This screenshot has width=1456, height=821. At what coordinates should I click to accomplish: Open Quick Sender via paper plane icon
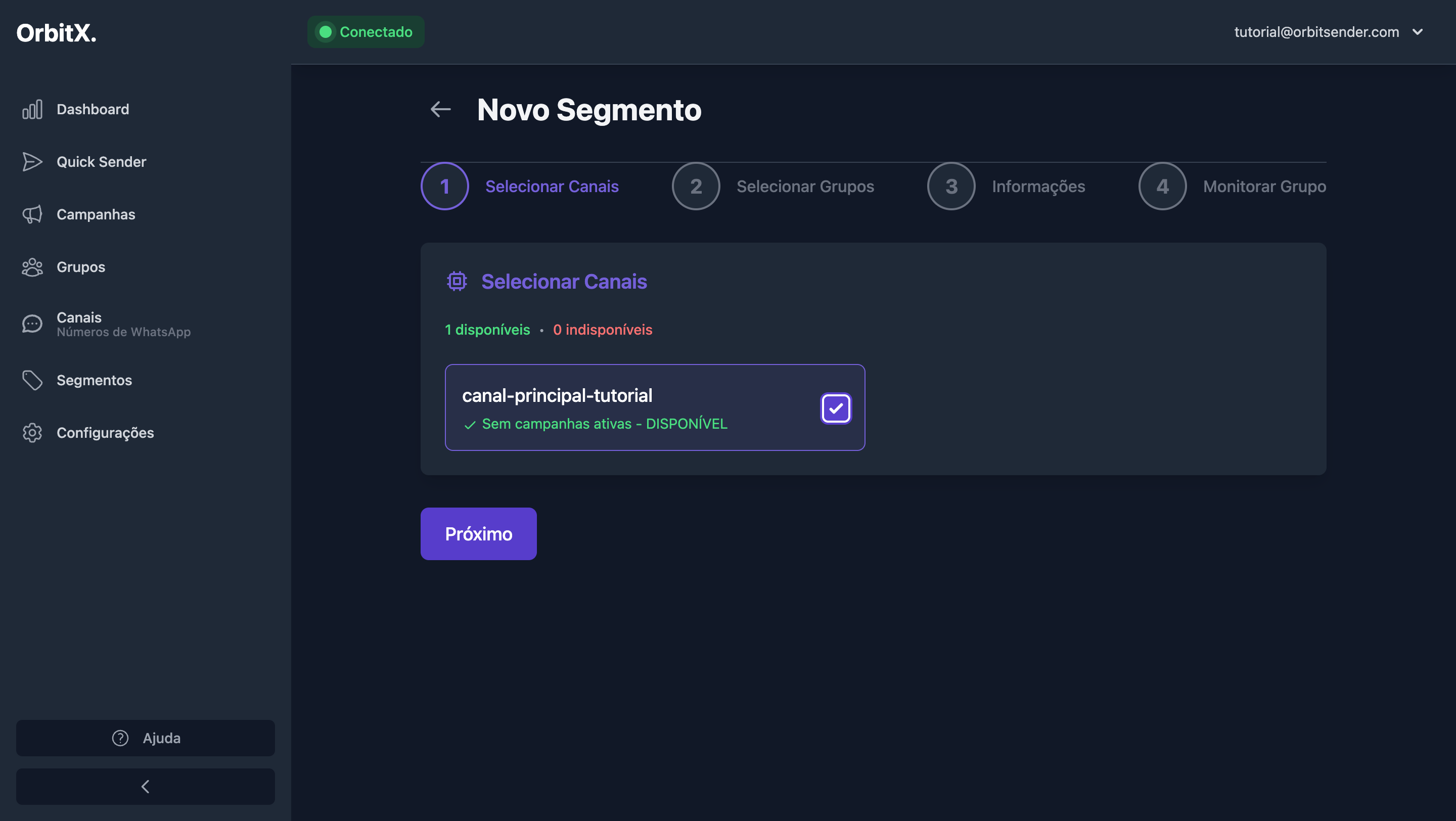(32, 162)
